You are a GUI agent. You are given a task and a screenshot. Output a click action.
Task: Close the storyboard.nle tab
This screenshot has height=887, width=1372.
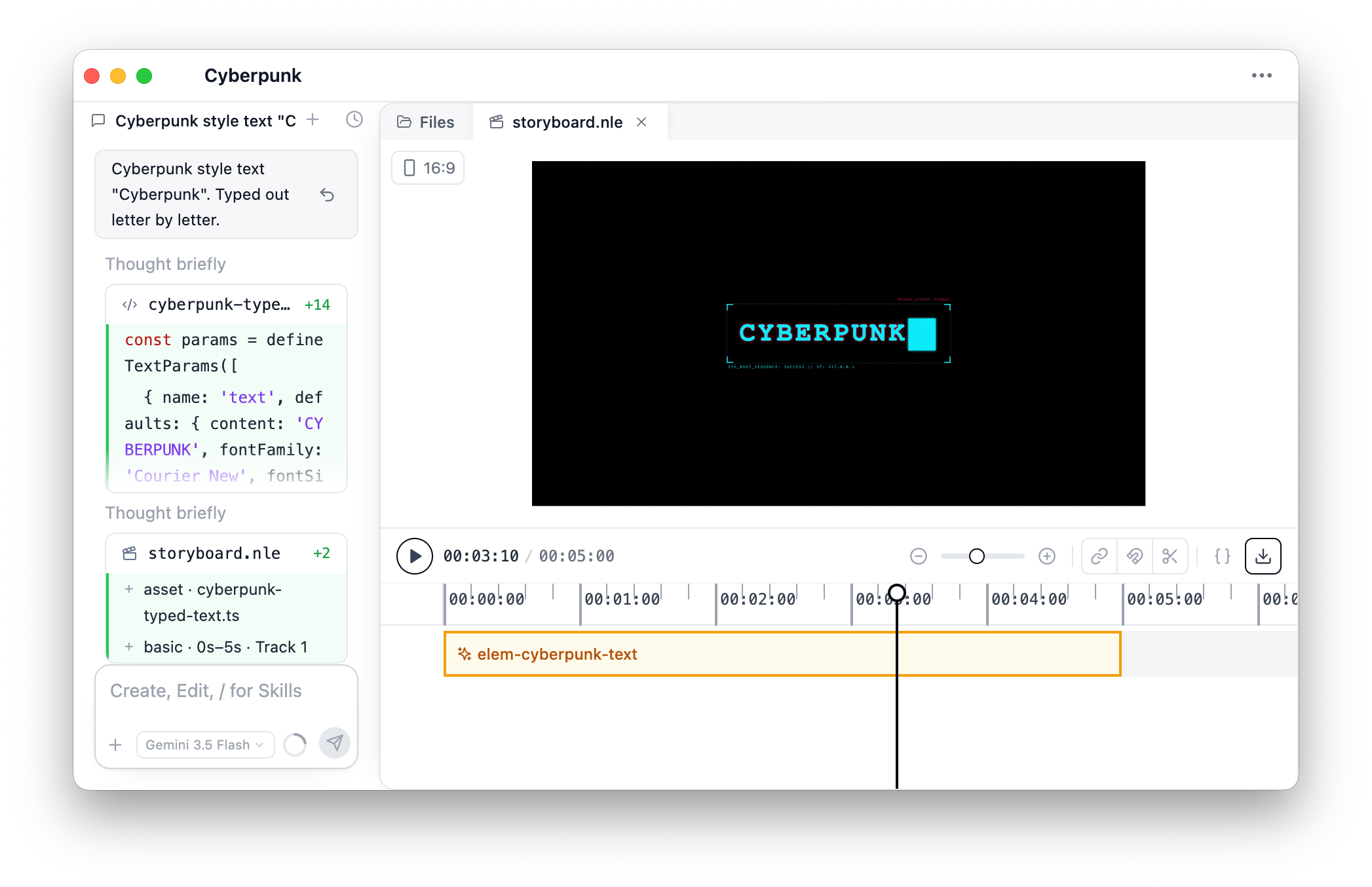[641, 122]
